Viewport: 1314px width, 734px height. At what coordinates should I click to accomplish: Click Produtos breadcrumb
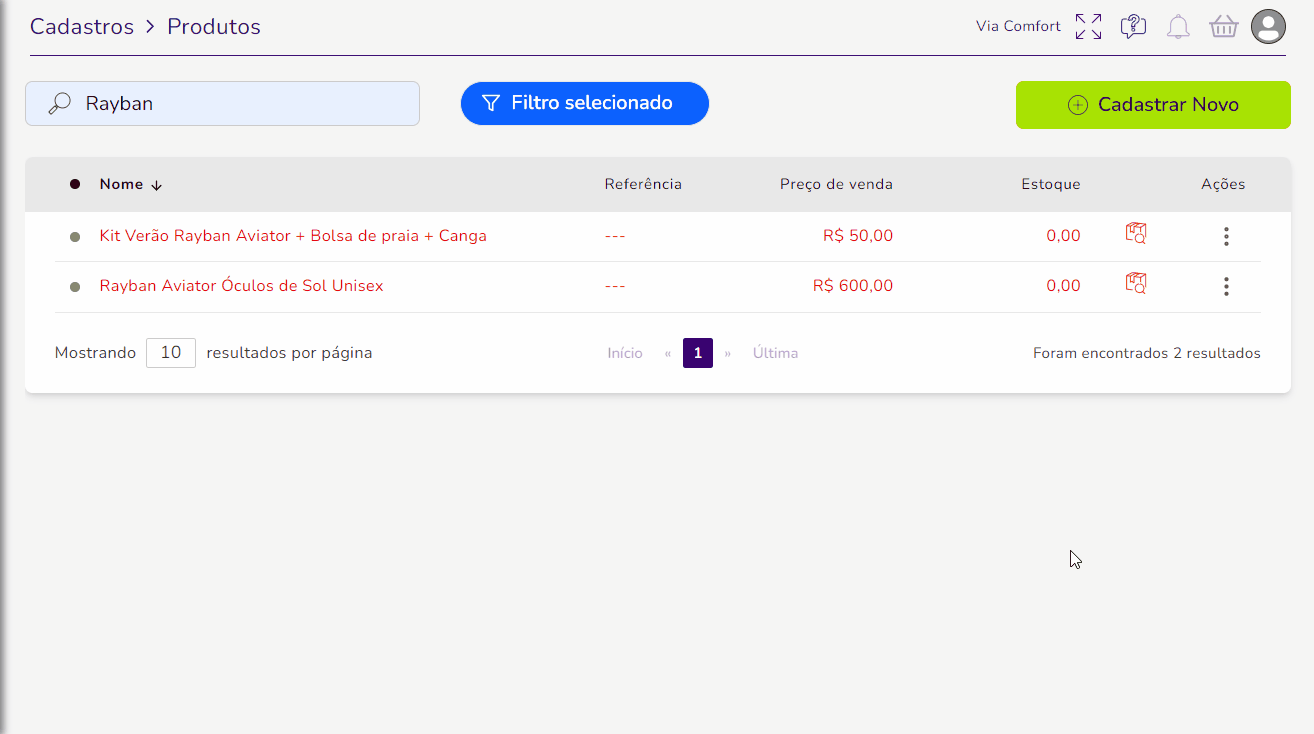[214, 27]
